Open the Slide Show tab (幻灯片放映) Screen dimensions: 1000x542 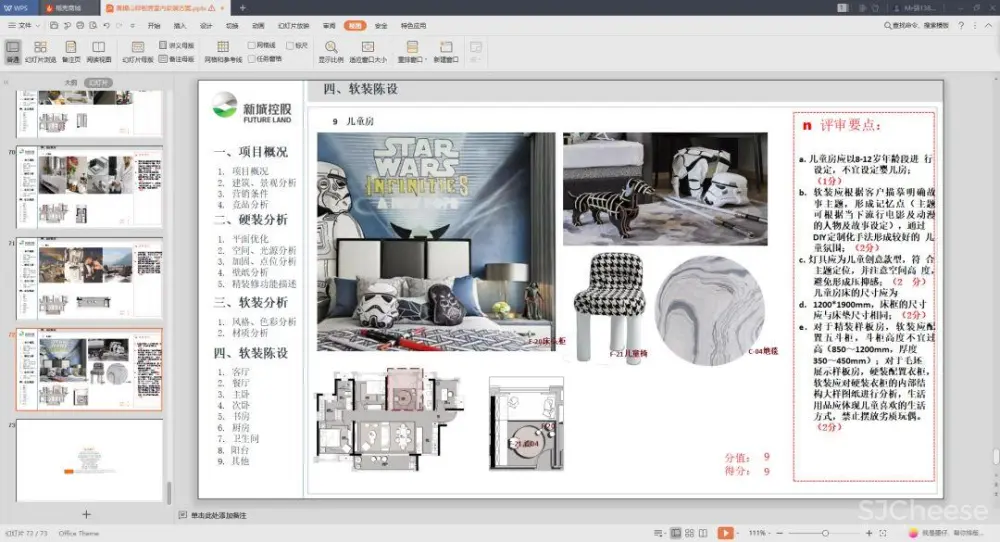tap(293, 25)
